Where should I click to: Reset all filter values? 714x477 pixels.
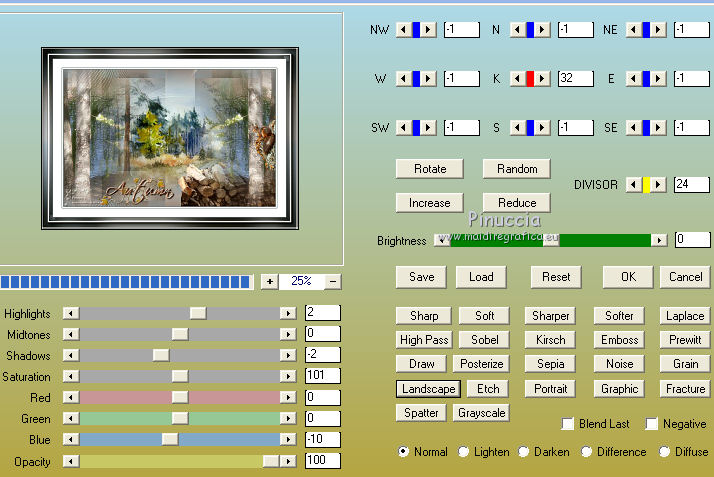click(x=556, y=277)
